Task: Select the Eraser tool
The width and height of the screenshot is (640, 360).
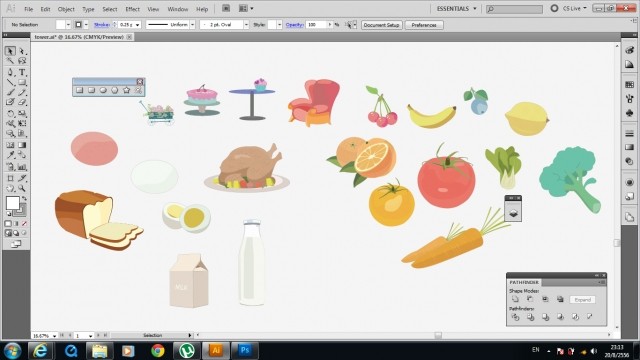Action: pyautogui.click(x=22, y=102)
